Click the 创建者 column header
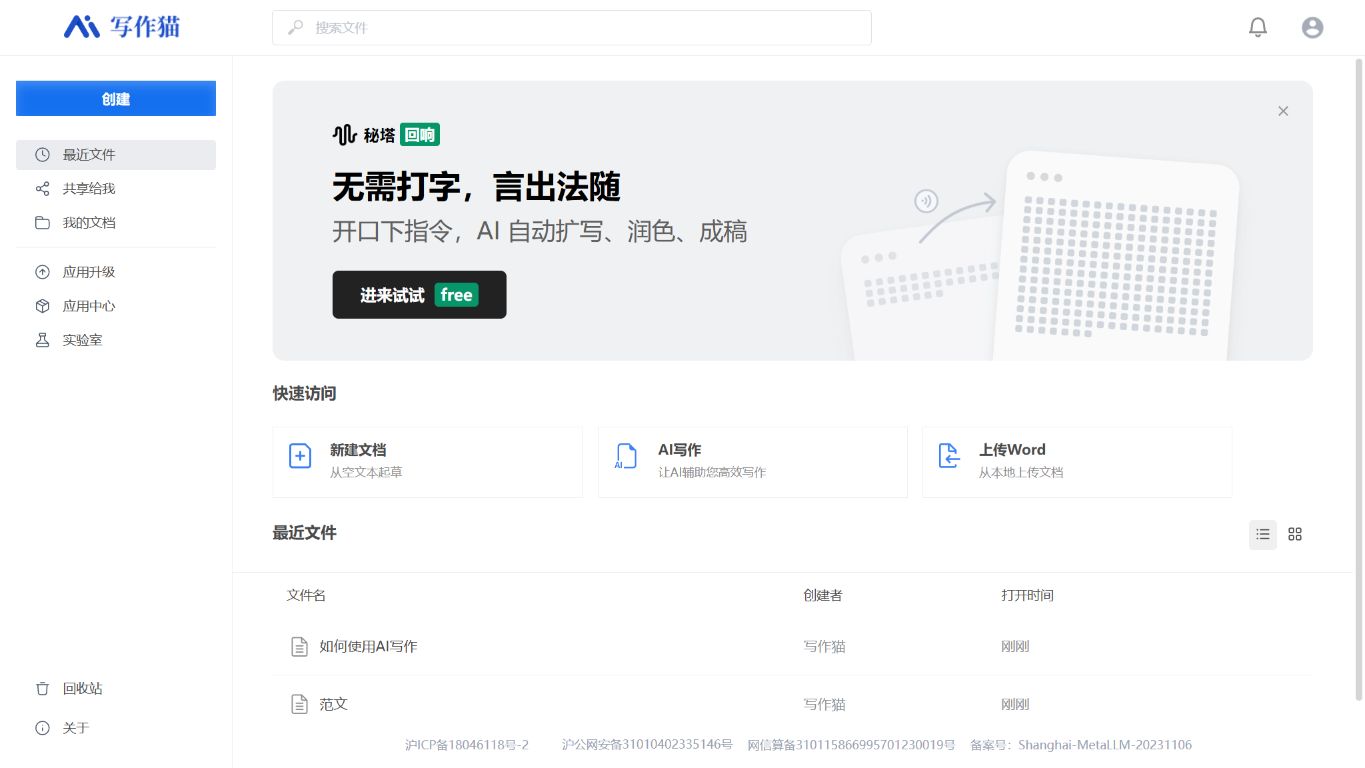The image size is (1365, 768). point(823,595)
